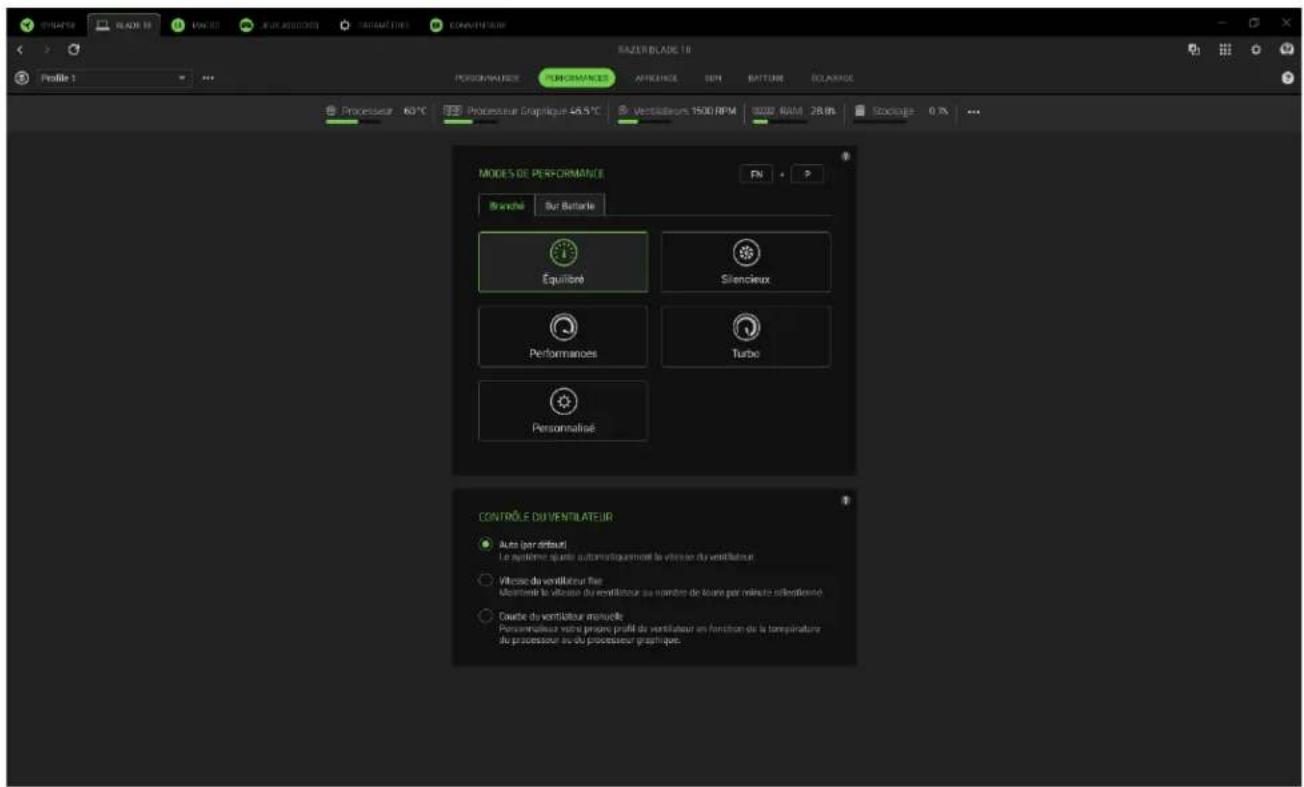Screen dimensions: 1304x787
Task: Click the FN key box
Action: point(756,173)
